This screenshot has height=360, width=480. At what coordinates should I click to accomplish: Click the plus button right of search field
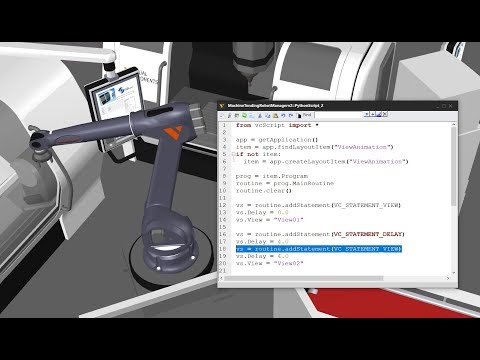click(373, 114)
